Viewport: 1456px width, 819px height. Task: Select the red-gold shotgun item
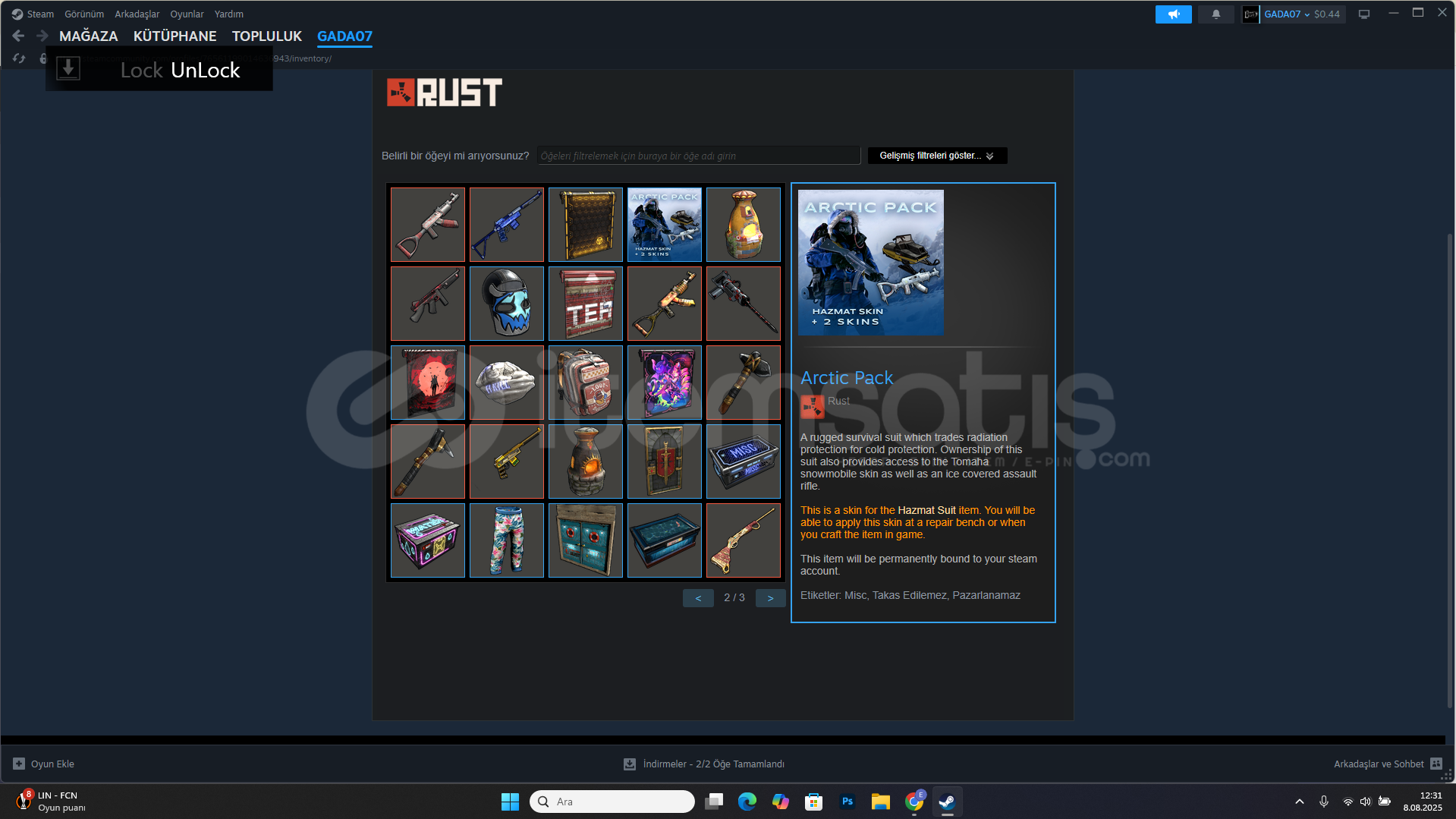(x=744, y=540)
